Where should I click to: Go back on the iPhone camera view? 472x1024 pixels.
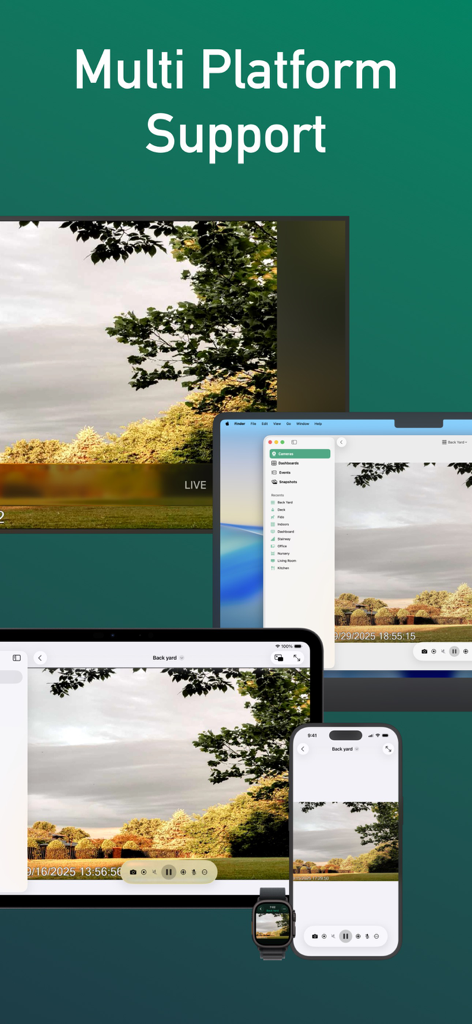coord(303,749)
